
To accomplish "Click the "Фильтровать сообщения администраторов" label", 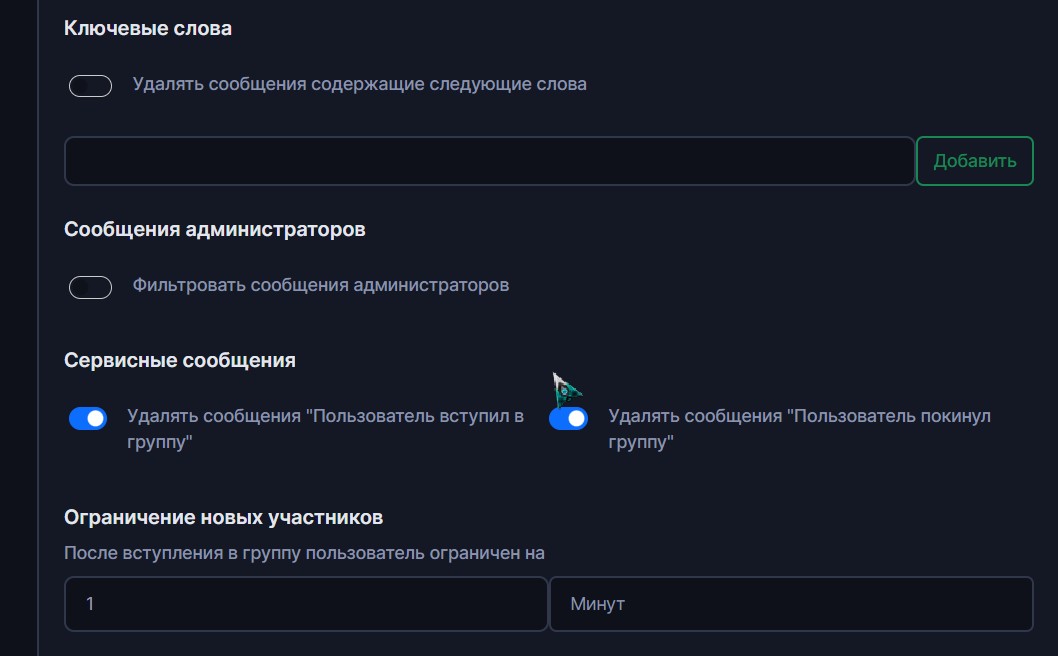I will [321, 285].
